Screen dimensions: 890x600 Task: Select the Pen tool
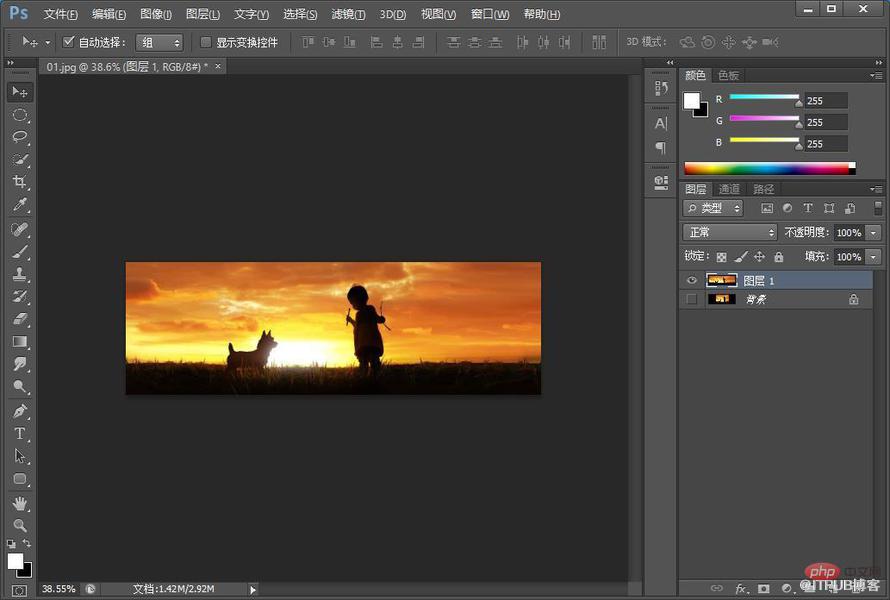tap(20, 411)
